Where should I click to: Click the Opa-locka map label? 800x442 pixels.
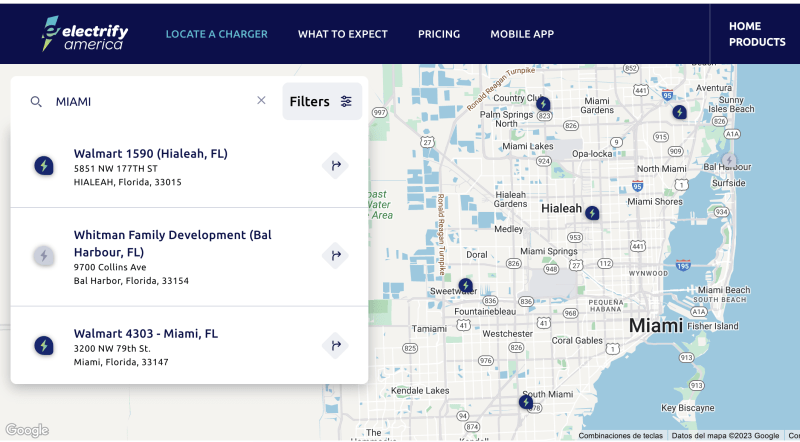(592, 154)
